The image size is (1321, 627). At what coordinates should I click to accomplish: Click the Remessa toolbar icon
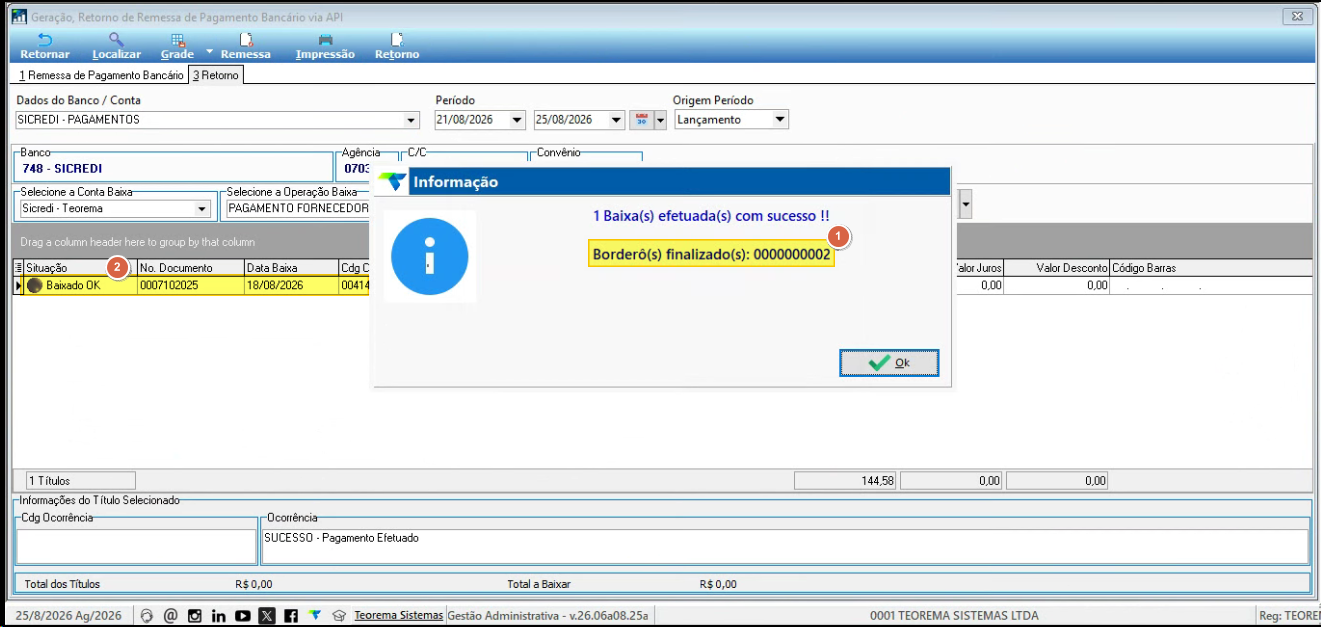tap(246, 46)
